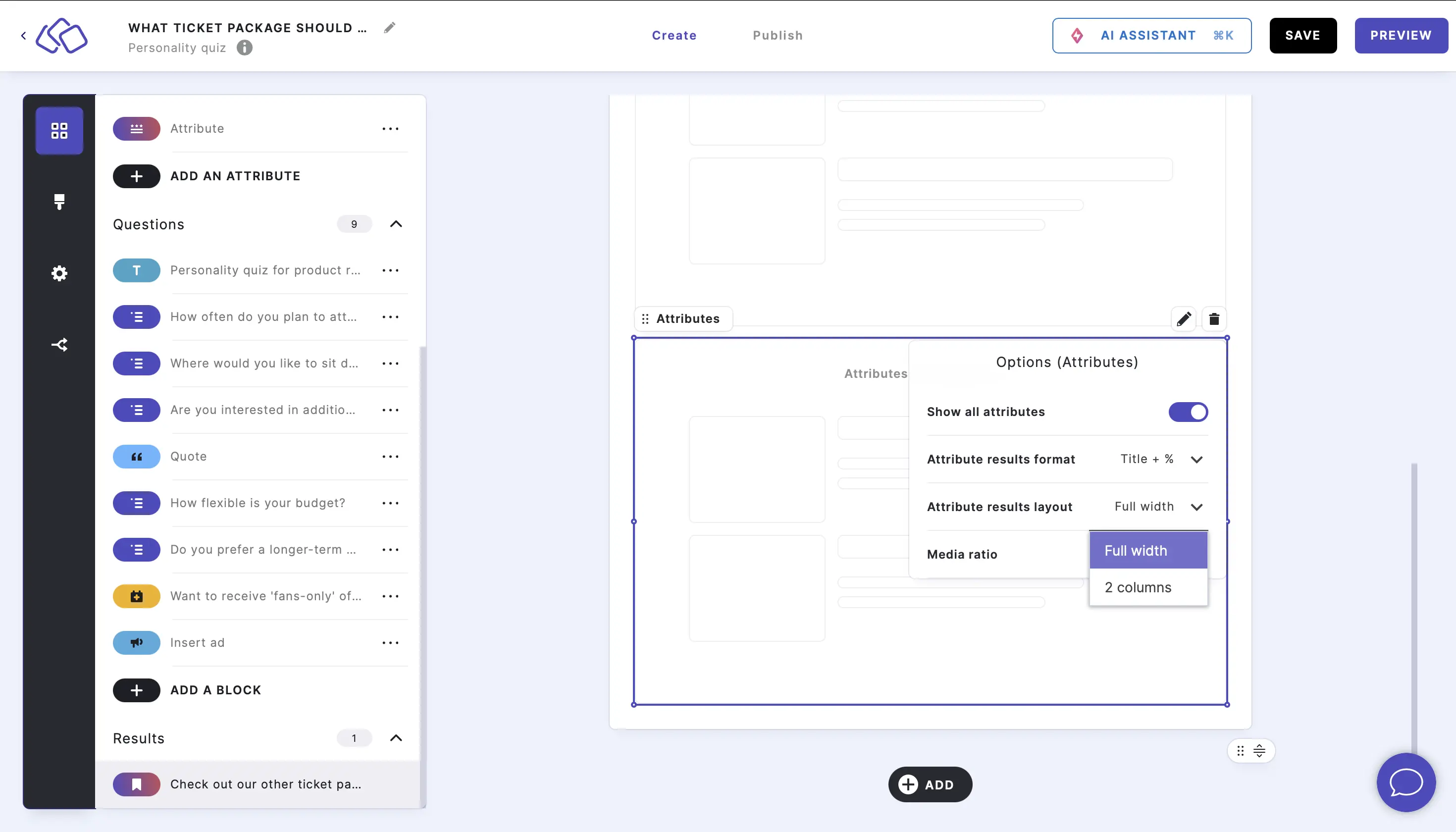
Task: Switch to the Publish tab
Action: pos(778,35)
